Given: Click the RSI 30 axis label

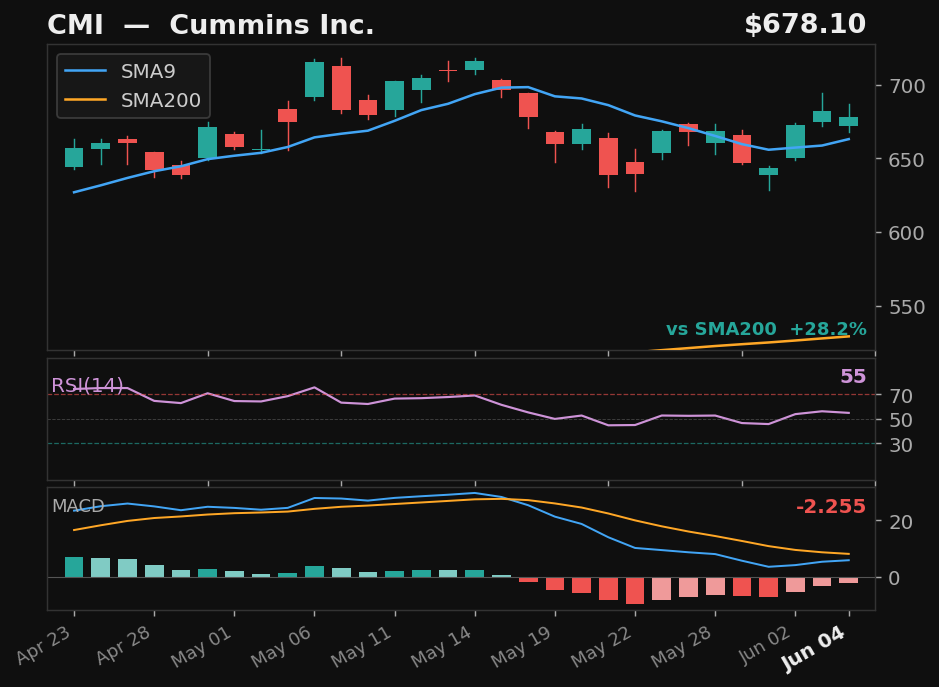Looking at the screenshot, I should click(x=901, y=445).
